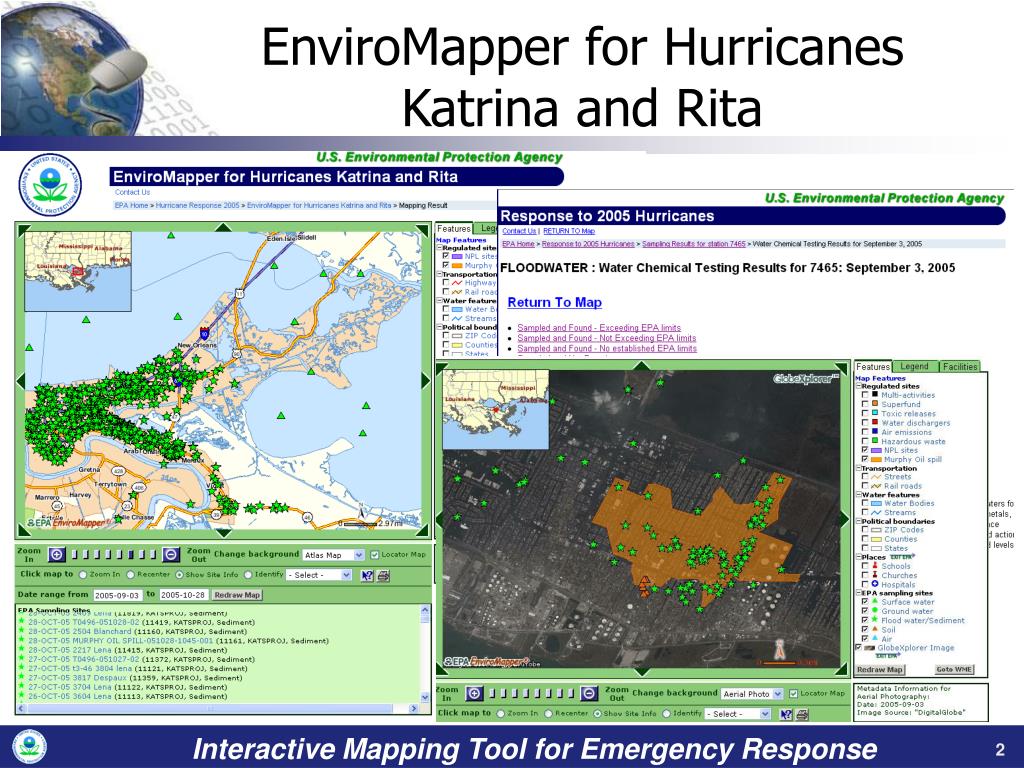Open the help icon in the Atlas Map toolbar

[367, 575]
